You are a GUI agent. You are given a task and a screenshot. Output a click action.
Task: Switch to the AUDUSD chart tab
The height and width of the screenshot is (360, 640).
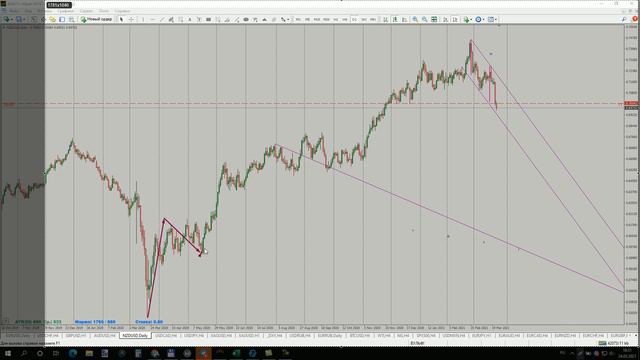pos(104,336)
